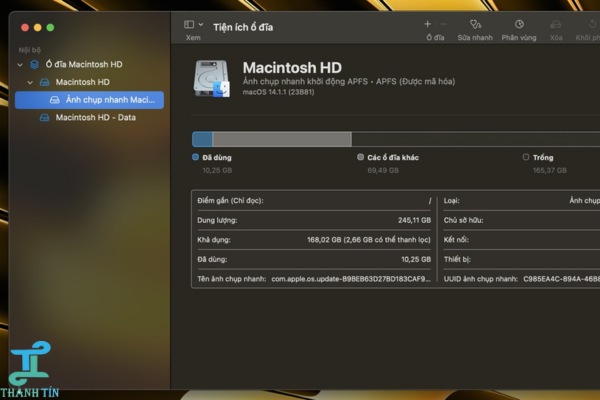Click the Đã dùng 10,25 GB table value
The height and width of the screenshot is (400, 600).
point(416,260)
